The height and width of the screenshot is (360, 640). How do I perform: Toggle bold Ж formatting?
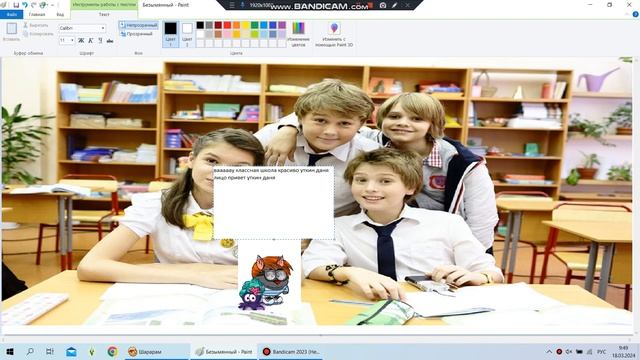tap(81, 40)
